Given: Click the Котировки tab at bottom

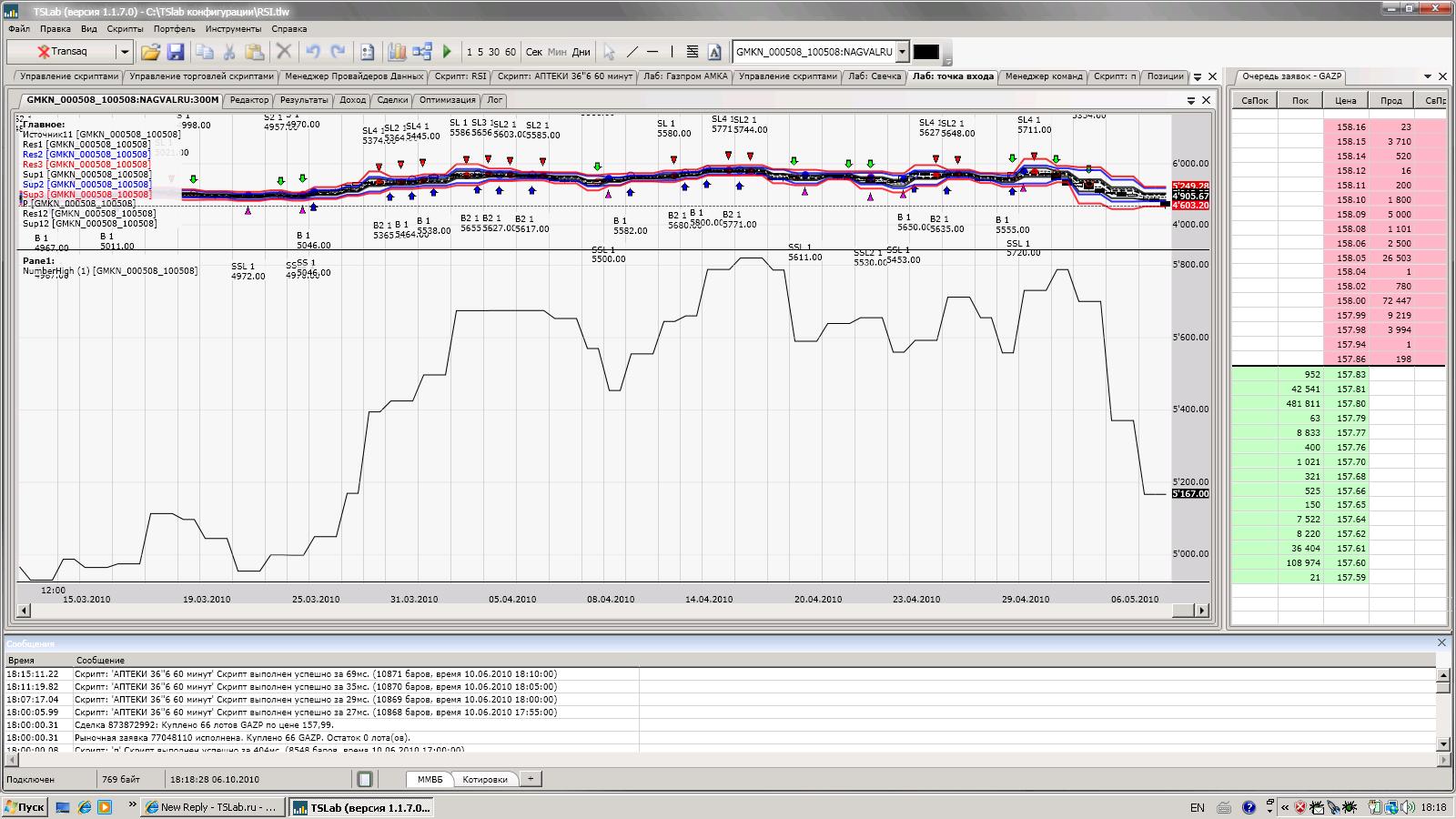Looking at the screenshot, I should (485, 779).
